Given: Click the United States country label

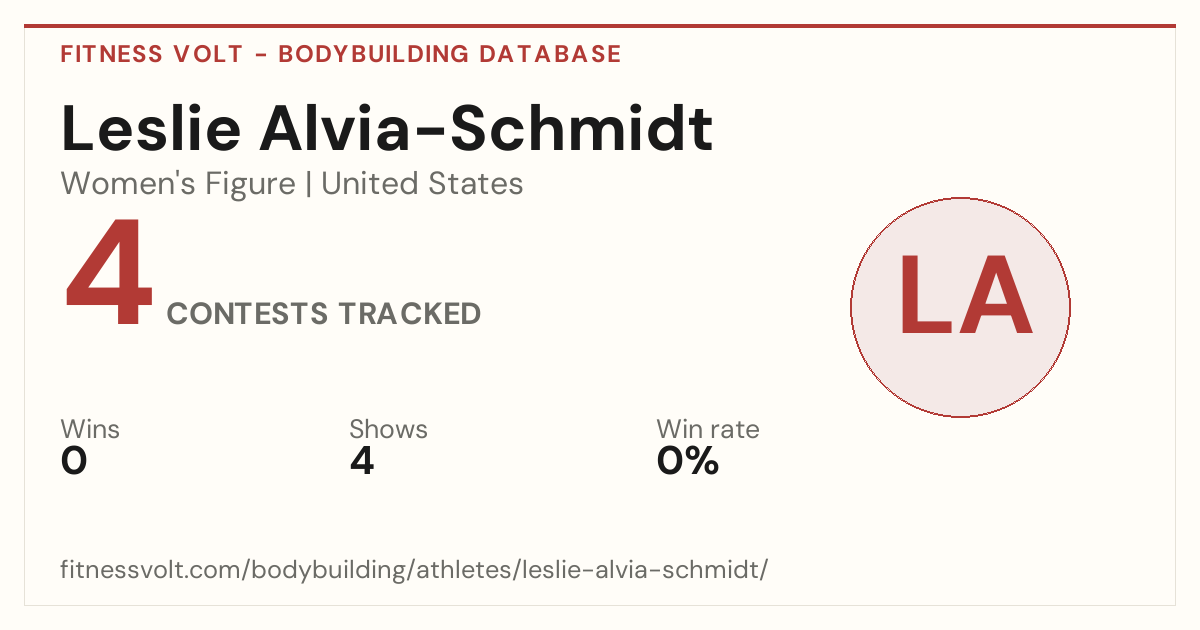Looking at the screenshot, I should (x=422, y=184).
